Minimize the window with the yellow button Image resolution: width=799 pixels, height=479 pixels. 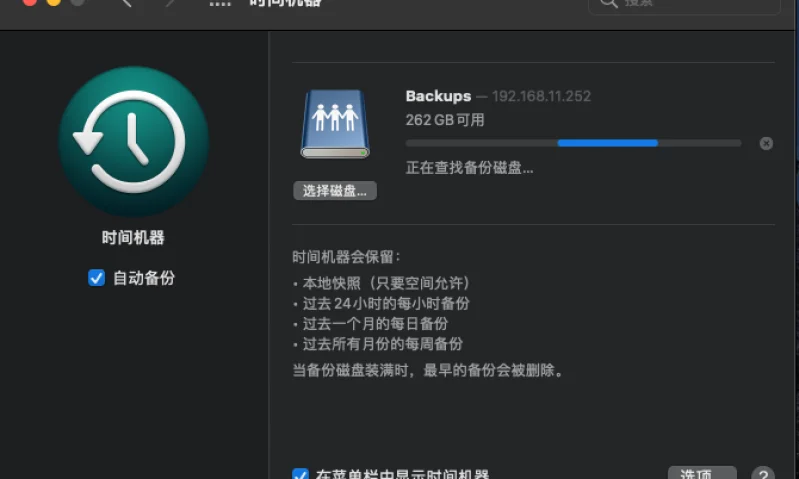(x=54, y=2)
